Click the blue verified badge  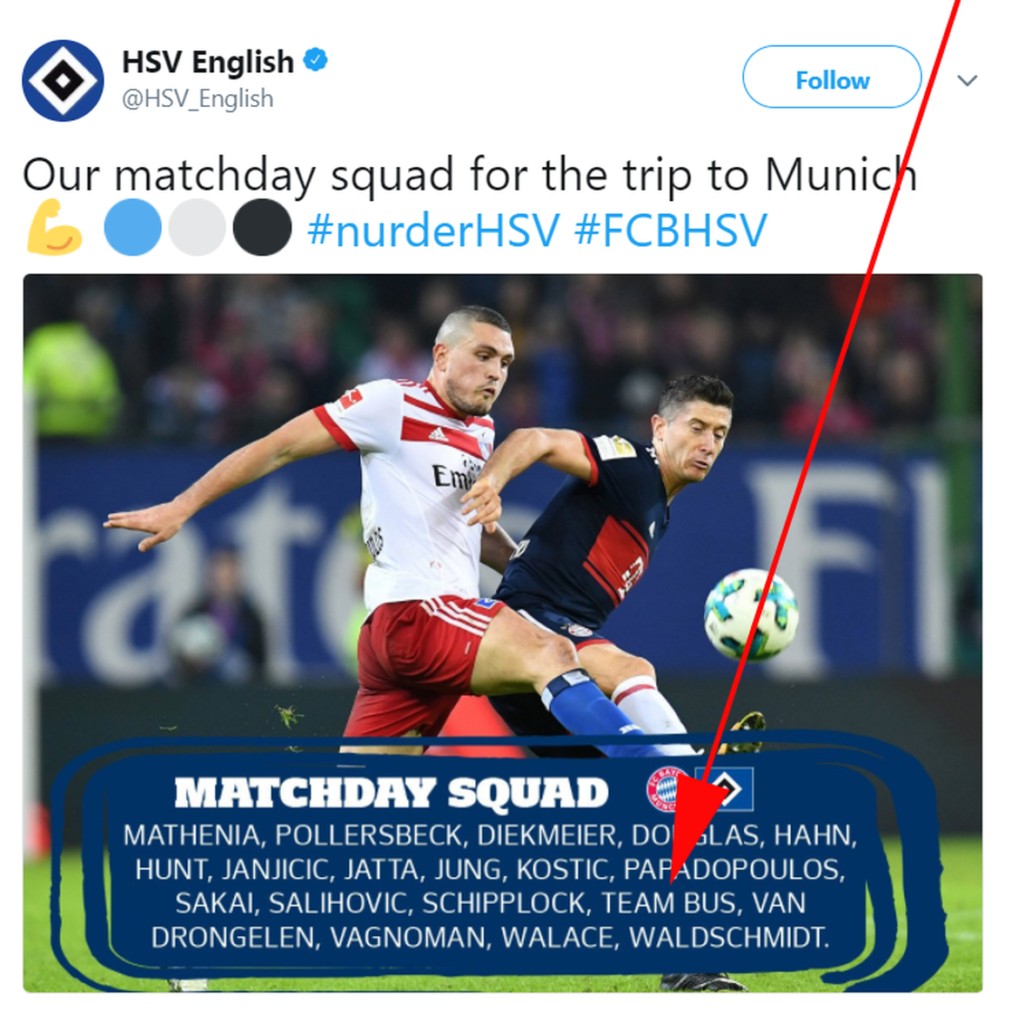coord(315,61)
